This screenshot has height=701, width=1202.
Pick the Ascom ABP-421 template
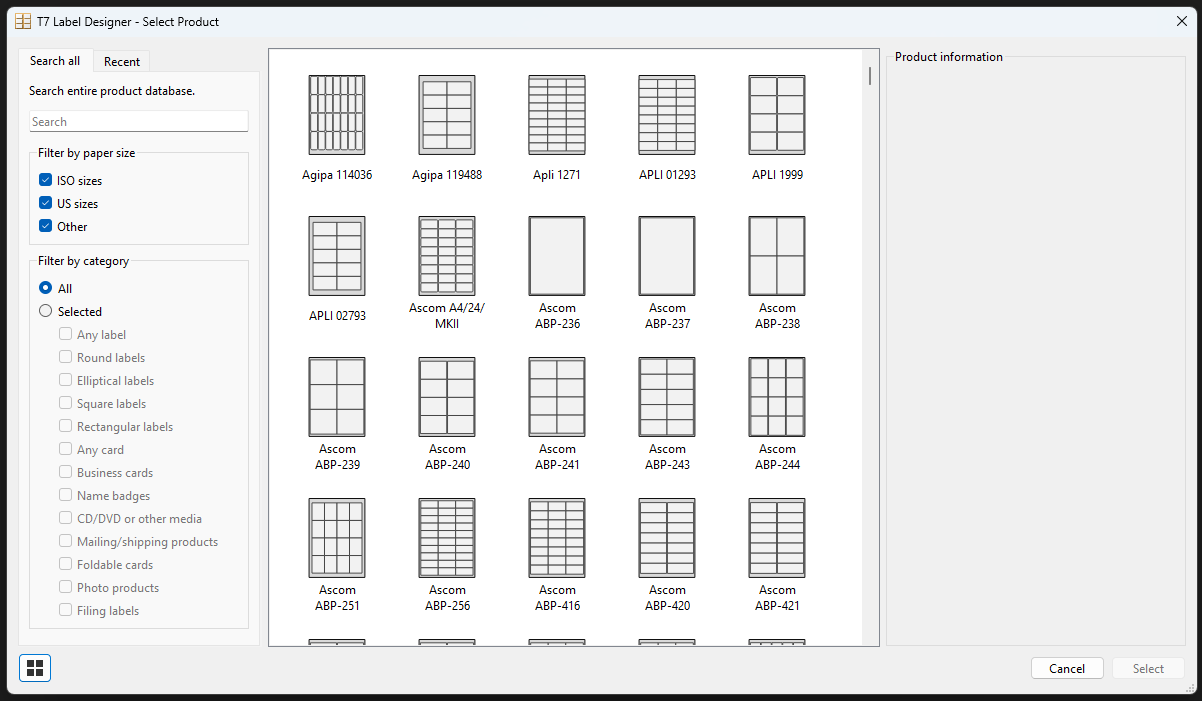[x=777, y=538]
